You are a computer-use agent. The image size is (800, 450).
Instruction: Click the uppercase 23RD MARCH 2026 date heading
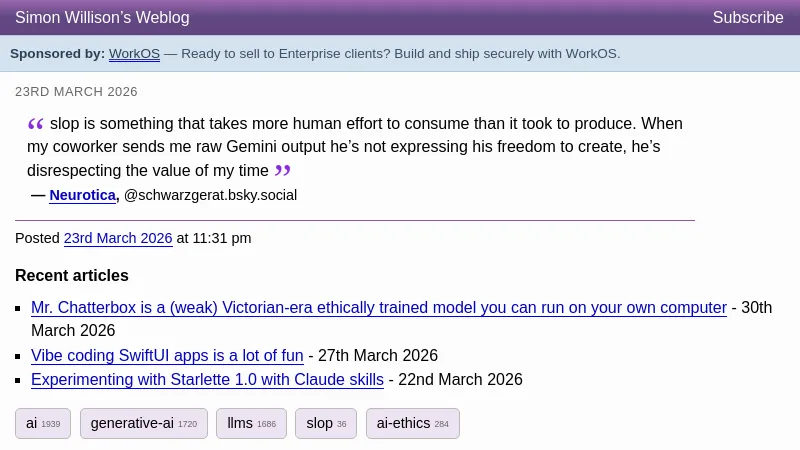(76, 92)
